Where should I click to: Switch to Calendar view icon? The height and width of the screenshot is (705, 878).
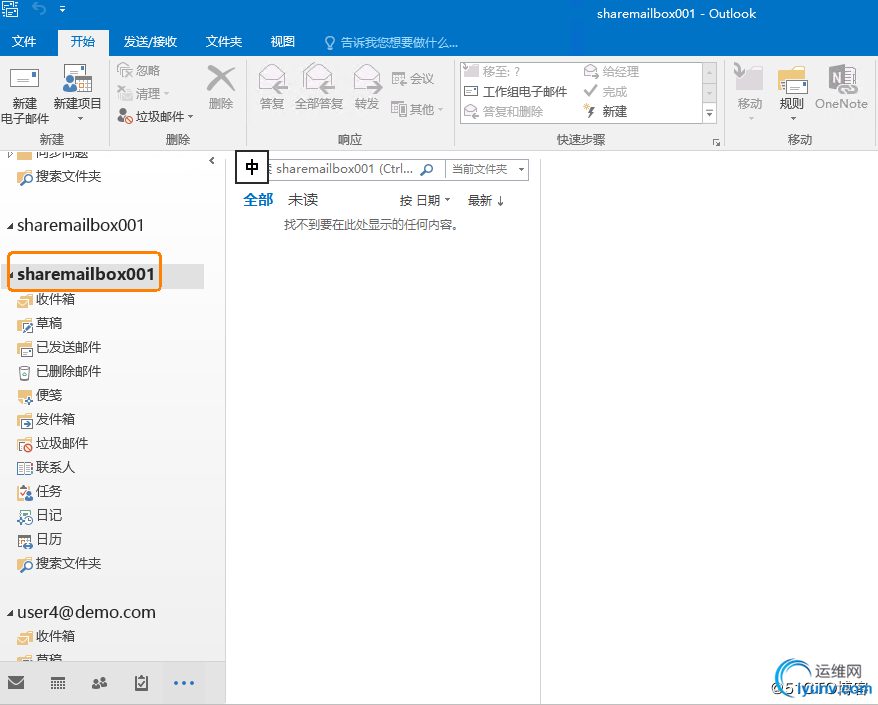[x=58, y=683]
